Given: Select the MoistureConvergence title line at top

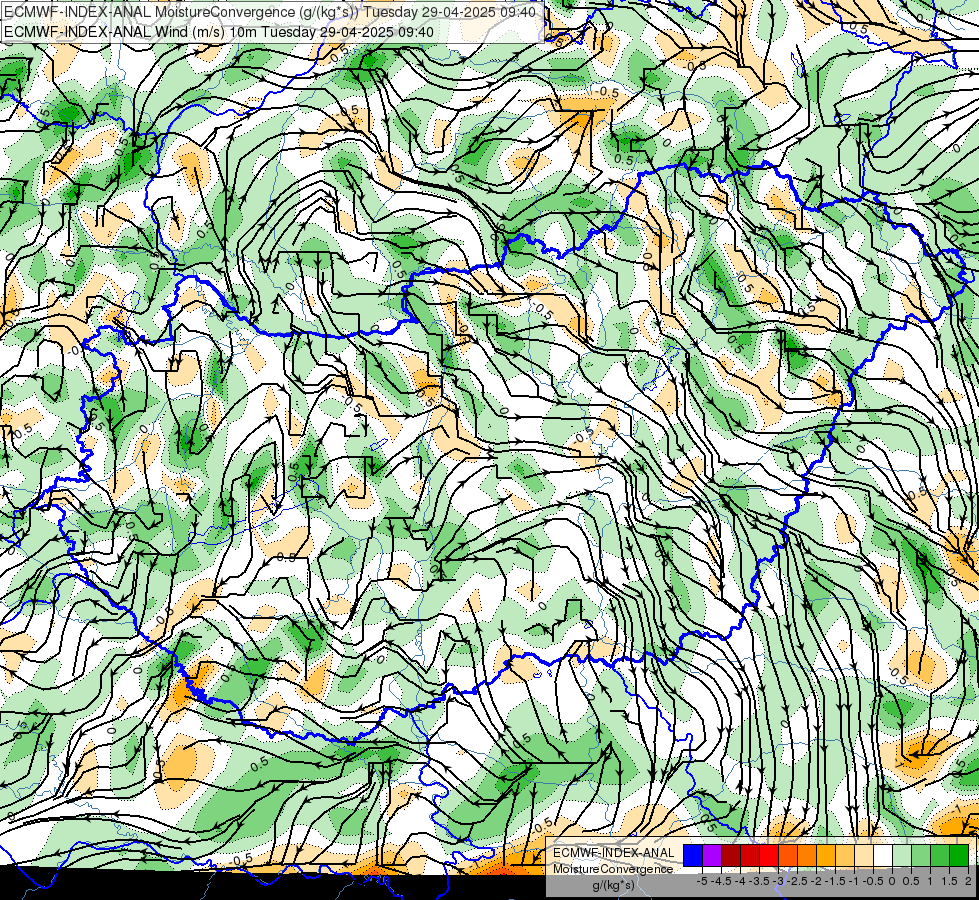Looking at the screenshot, I should [x=270, y=12].
